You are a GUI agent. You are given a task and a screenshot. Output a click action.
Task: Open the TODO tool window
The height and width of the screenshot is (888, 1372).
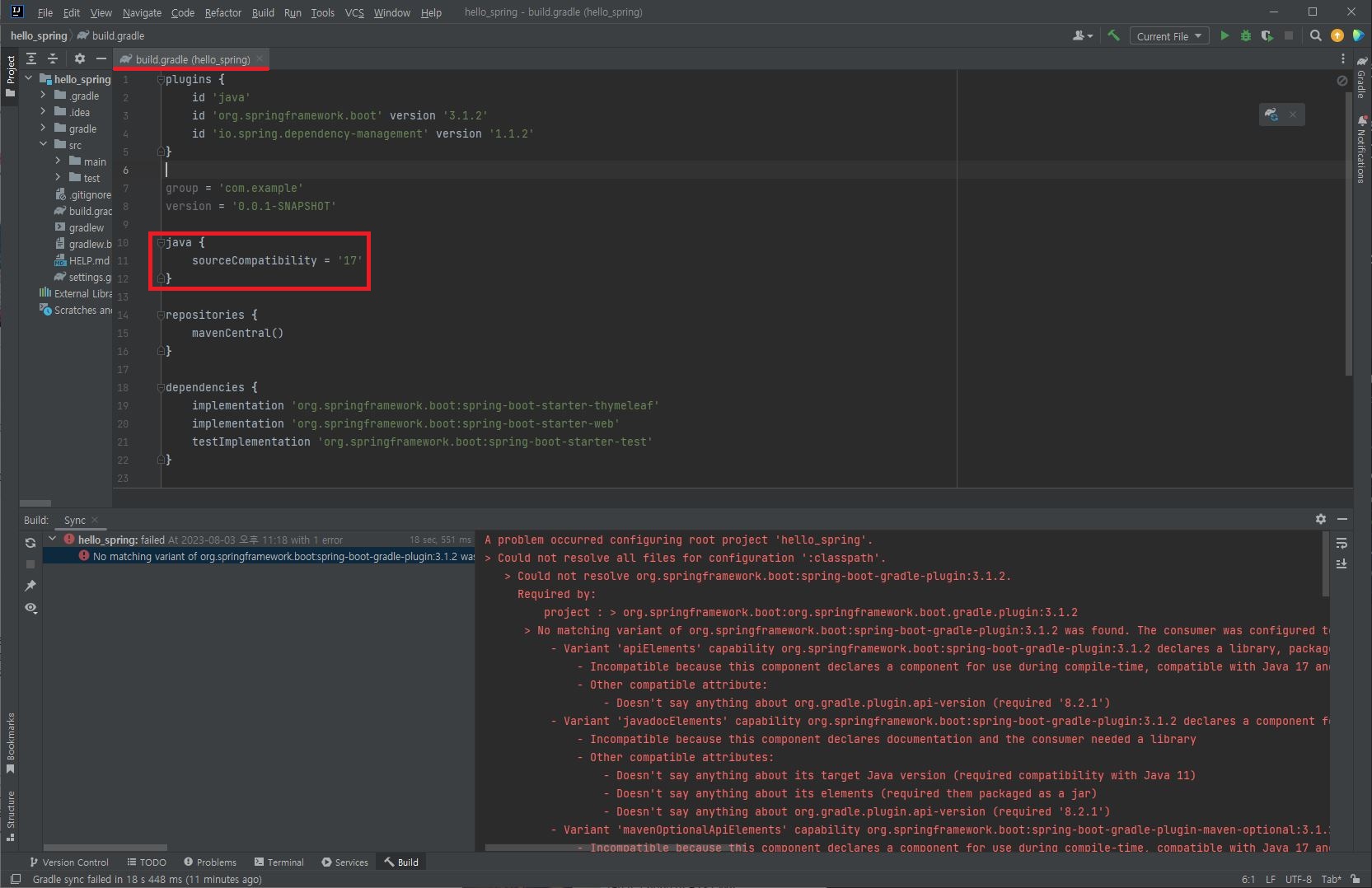[147, 862]
